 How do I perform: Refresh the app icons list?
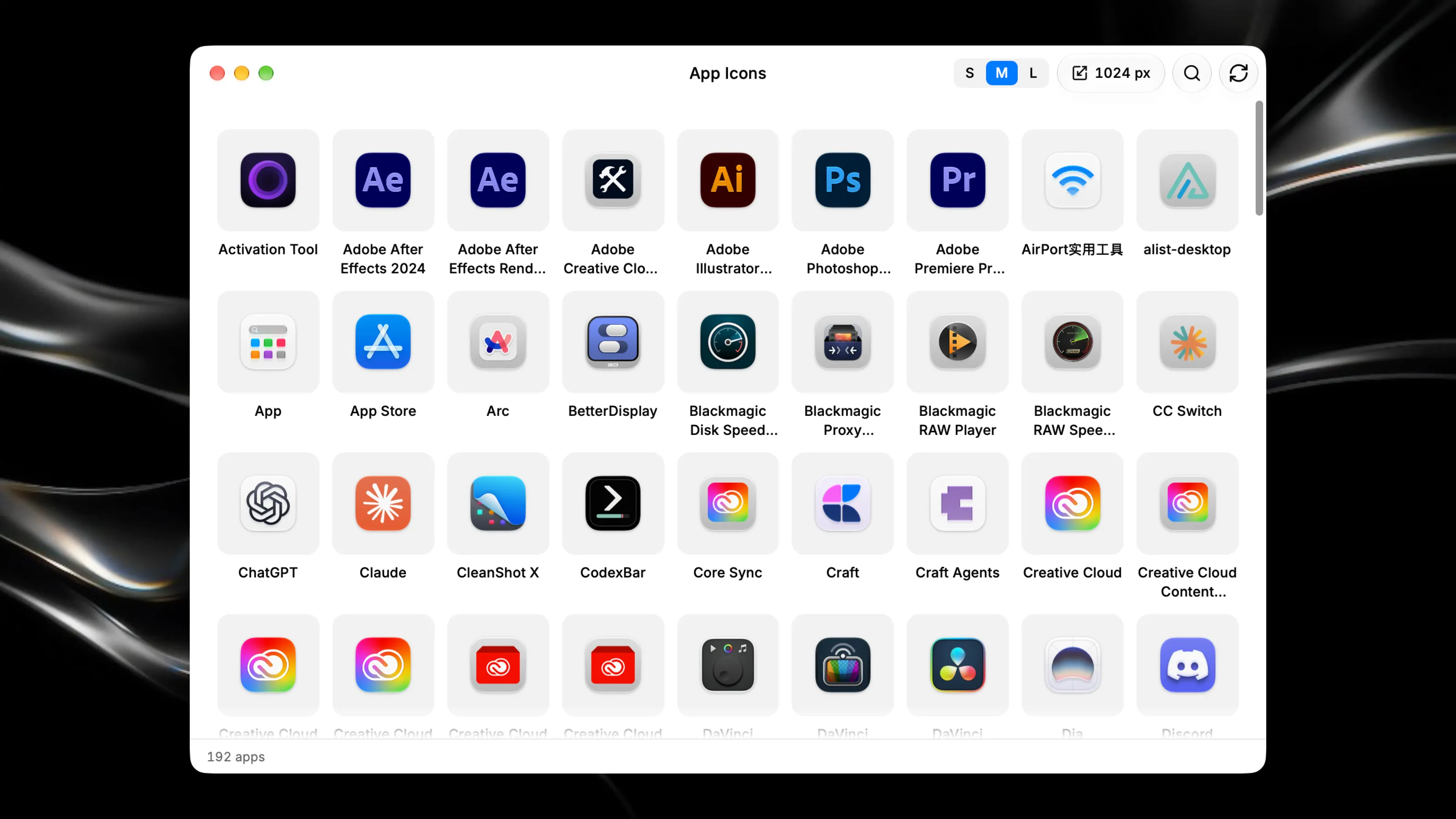[x=1238, y=73]
